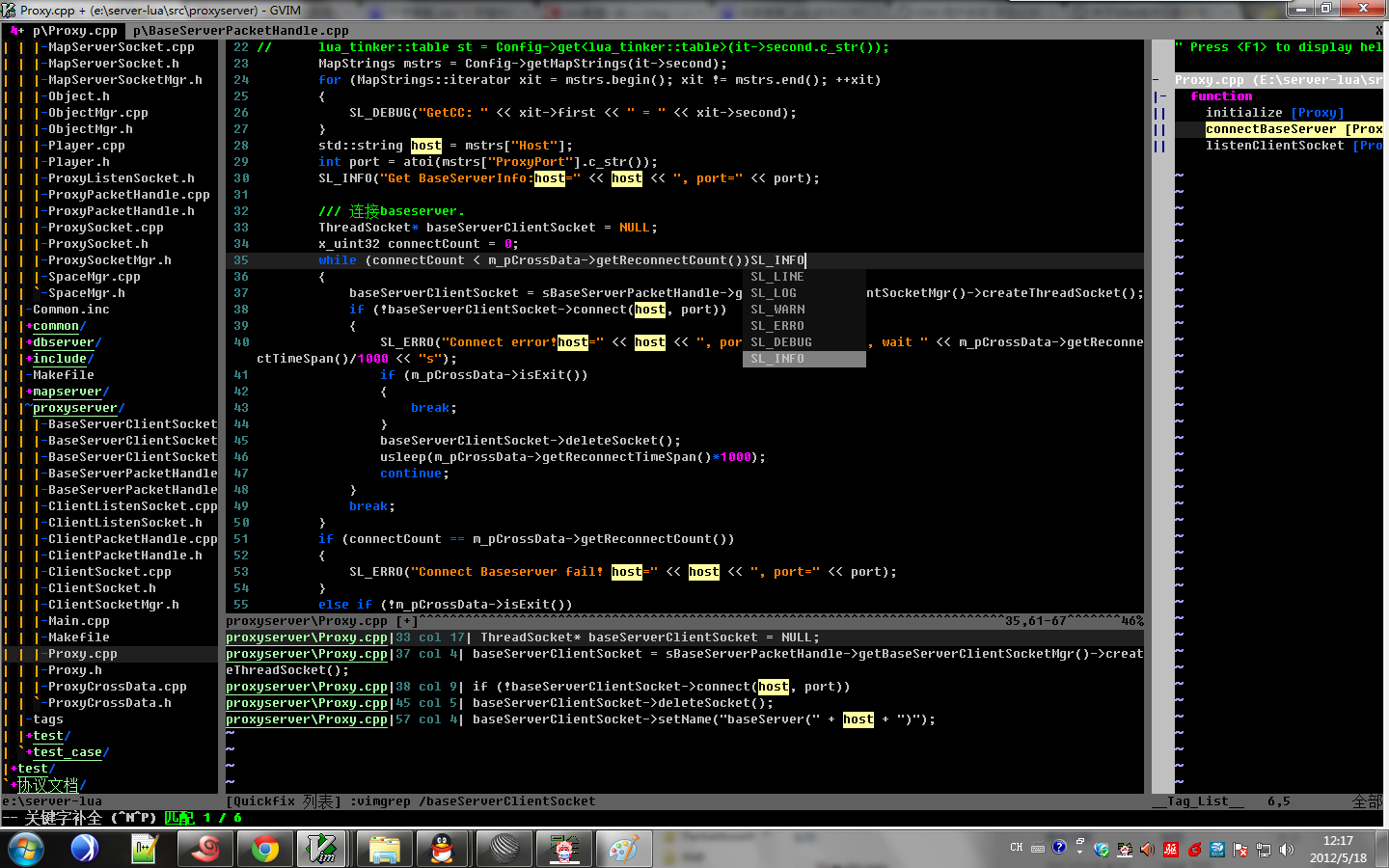
Task: Open the clock showing 12:17
Action: point(1338,849)
